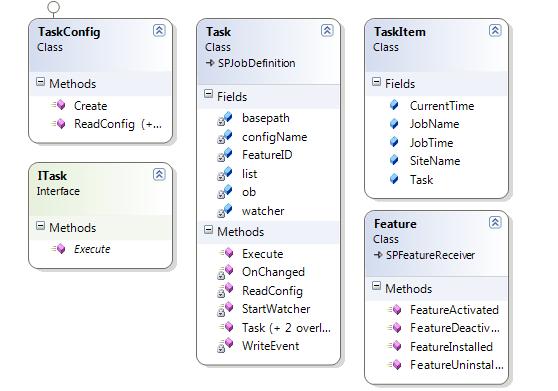Select the FeatureActivated method name

[454, 310]
